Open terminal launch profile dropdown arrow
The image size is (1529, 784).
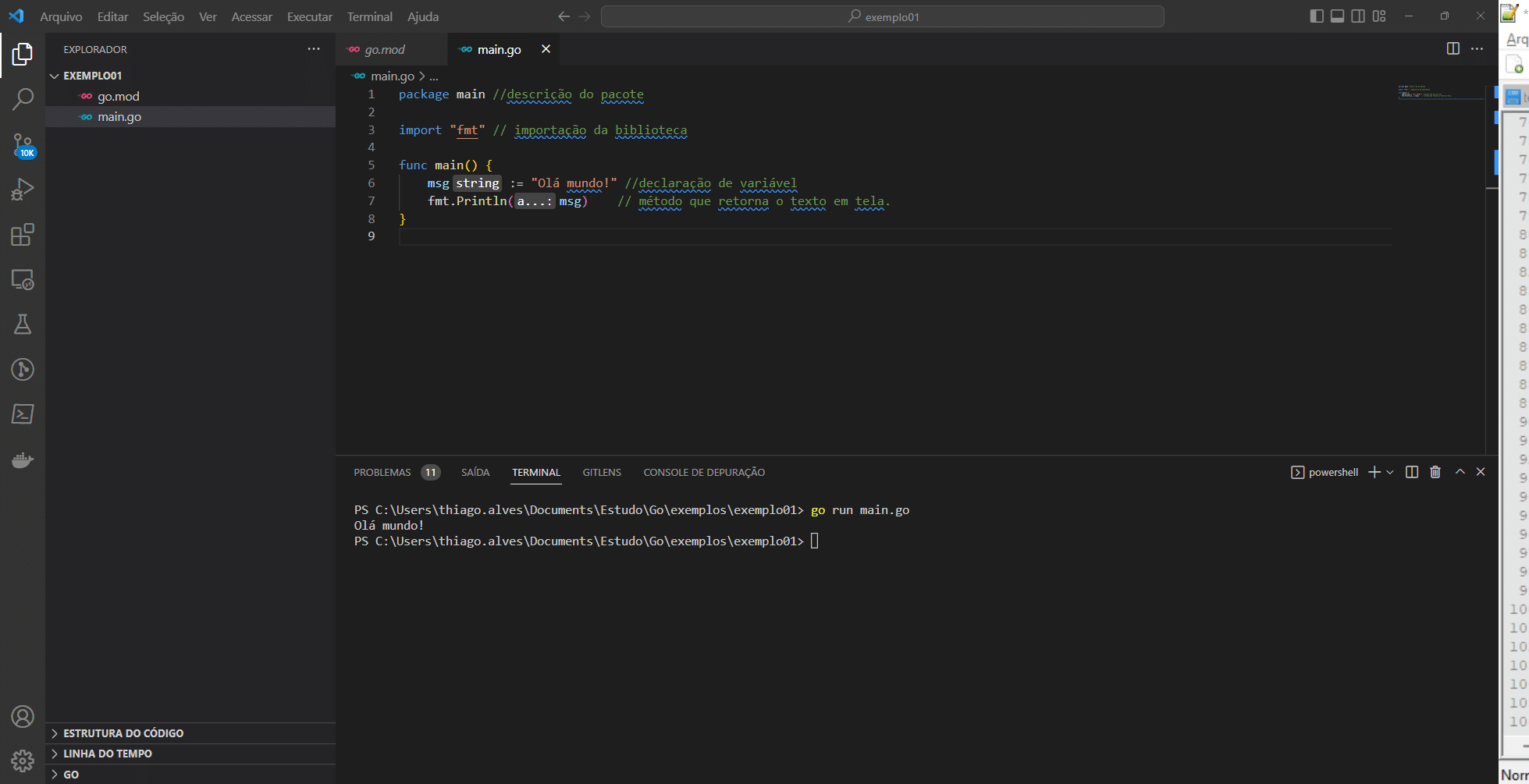1390,472
